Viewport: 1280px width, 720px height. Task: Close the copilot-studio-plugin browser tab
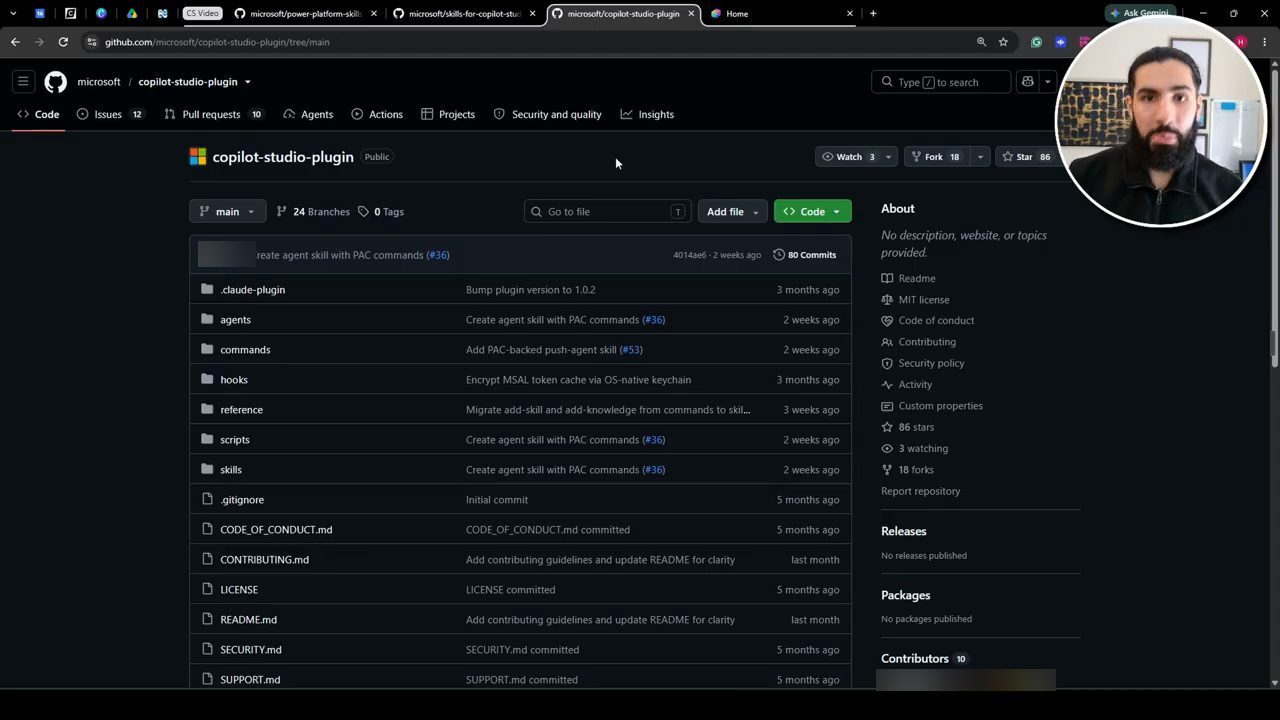(x=691, y=14)
